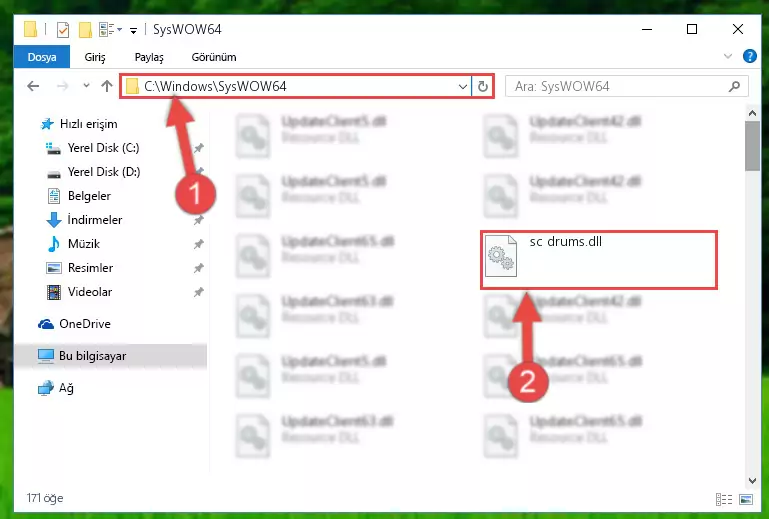
Task: Expand the address bar history dropdown
Action: coord(462,86)
